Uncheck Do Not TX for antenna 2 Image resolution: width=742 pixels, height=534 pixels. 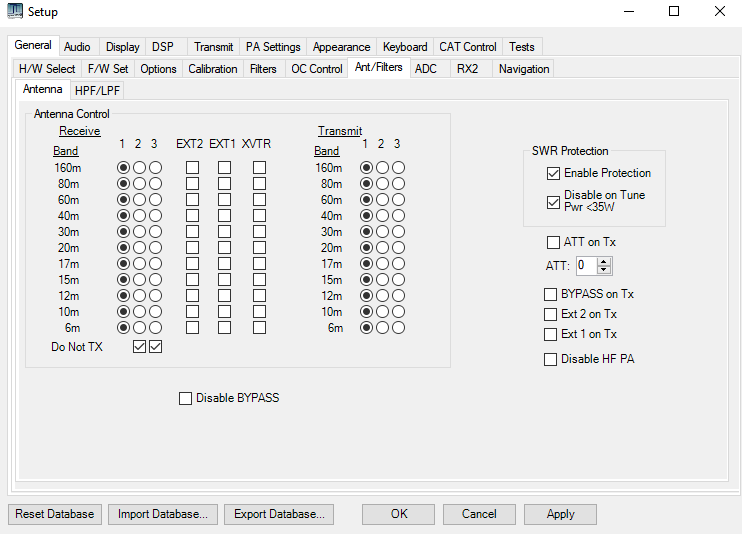click(139, 347)
